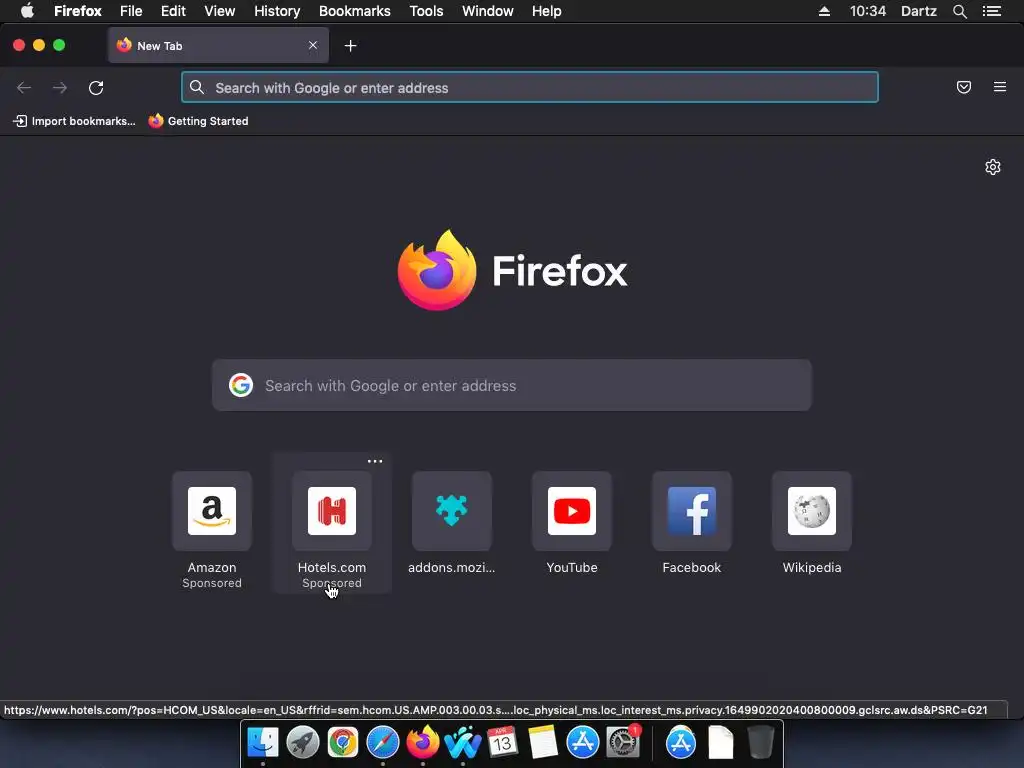
Task: Click the back navigation arrow
Action: [x=24, y=88]
